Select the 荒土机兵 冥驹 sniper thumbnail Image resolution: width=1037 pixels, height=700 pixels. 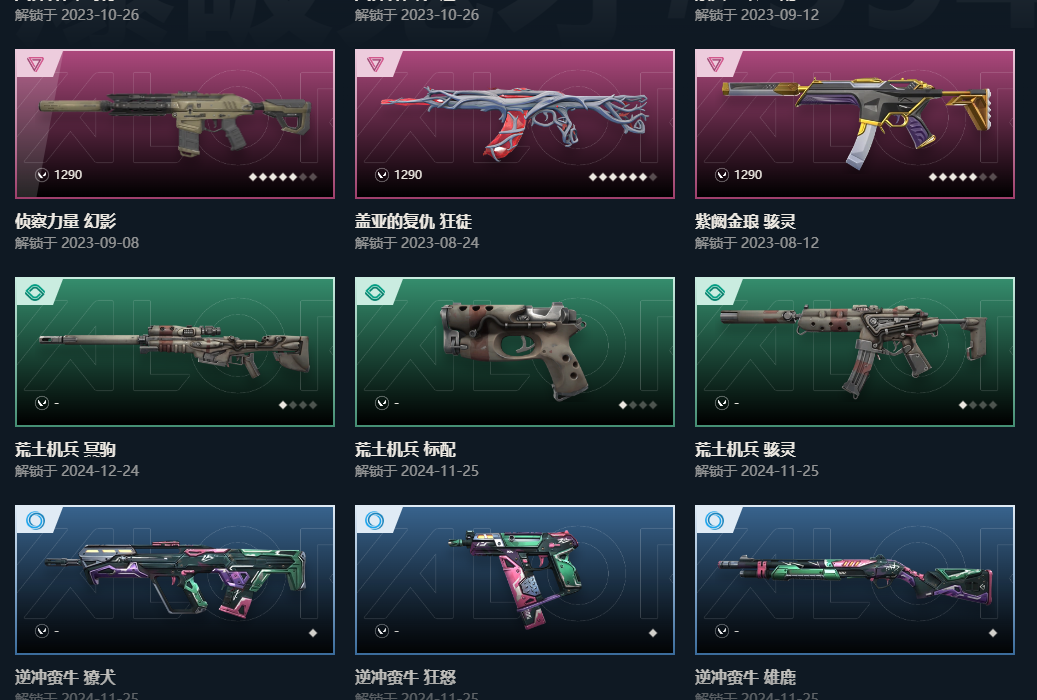click(175, 352)
